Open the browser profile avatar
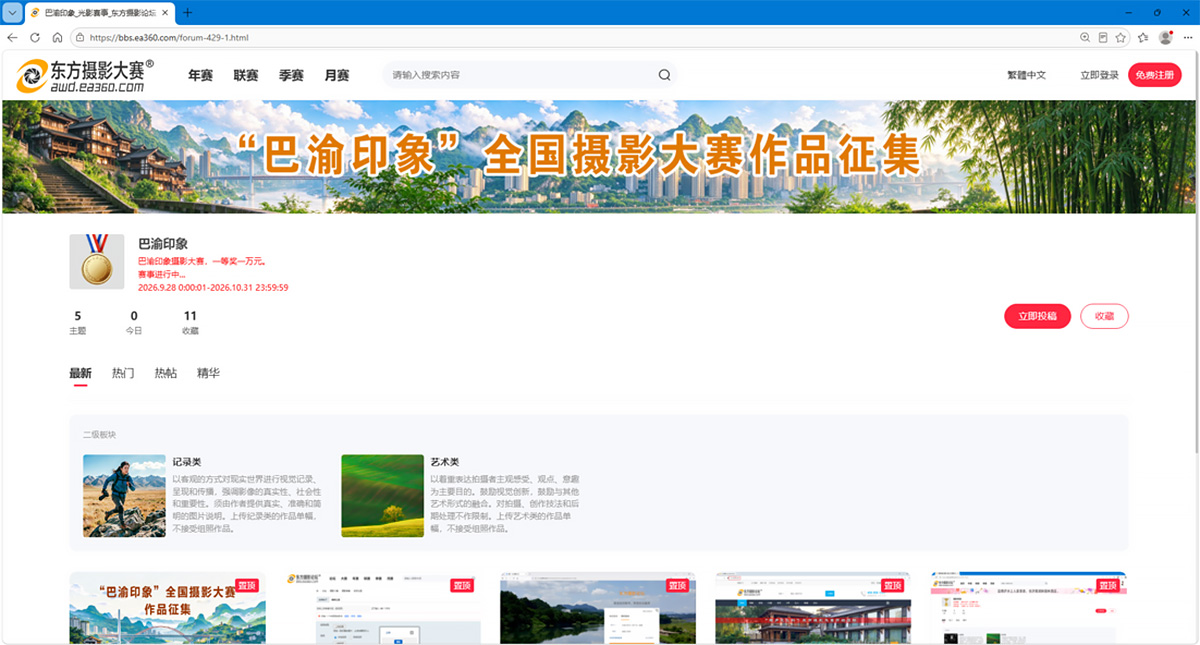This screenshot has width=1200, height=645. 1165,37
